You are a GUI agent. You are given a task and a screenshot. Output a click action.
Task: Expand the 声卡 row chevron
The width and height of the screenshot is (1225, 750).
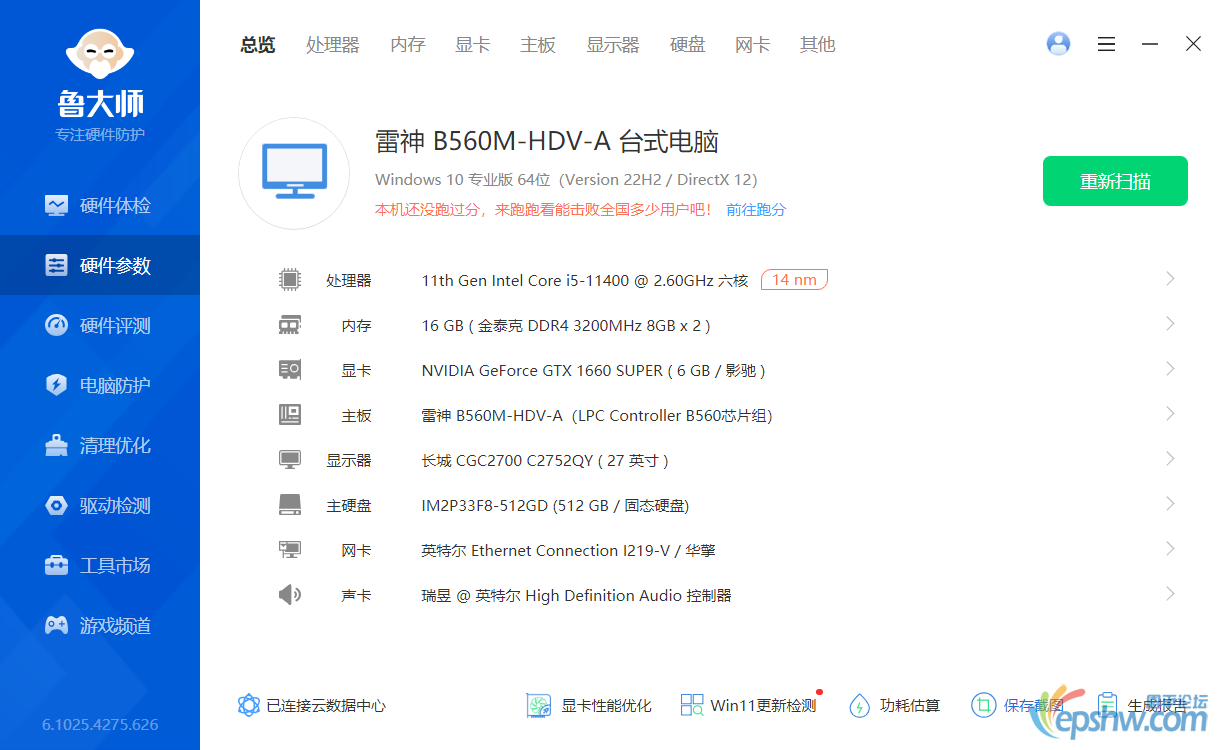[x=1170, y=594]
